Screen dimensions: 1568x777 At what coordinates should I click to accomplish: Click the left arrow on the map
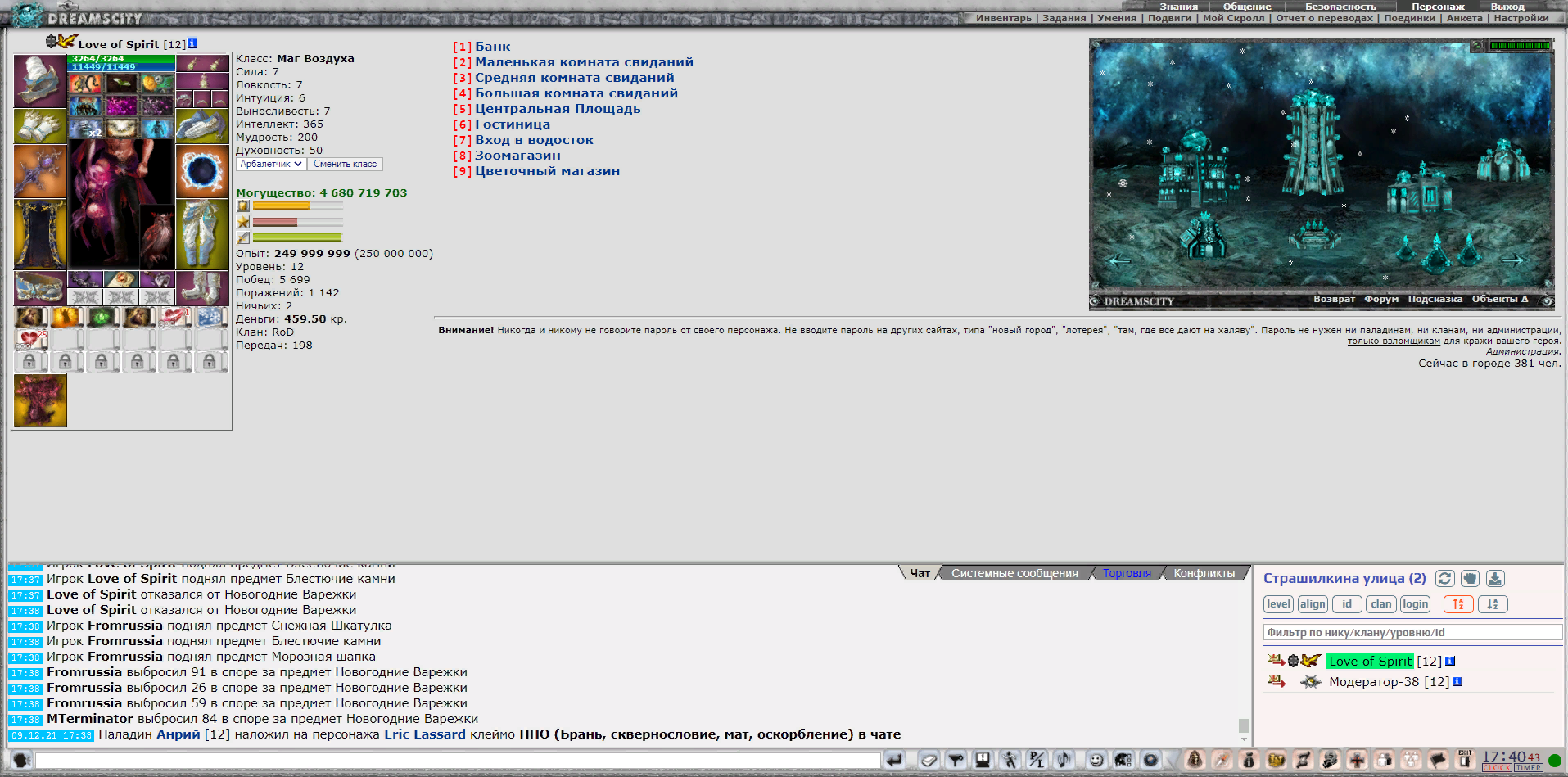click(x=1118, y=261)
